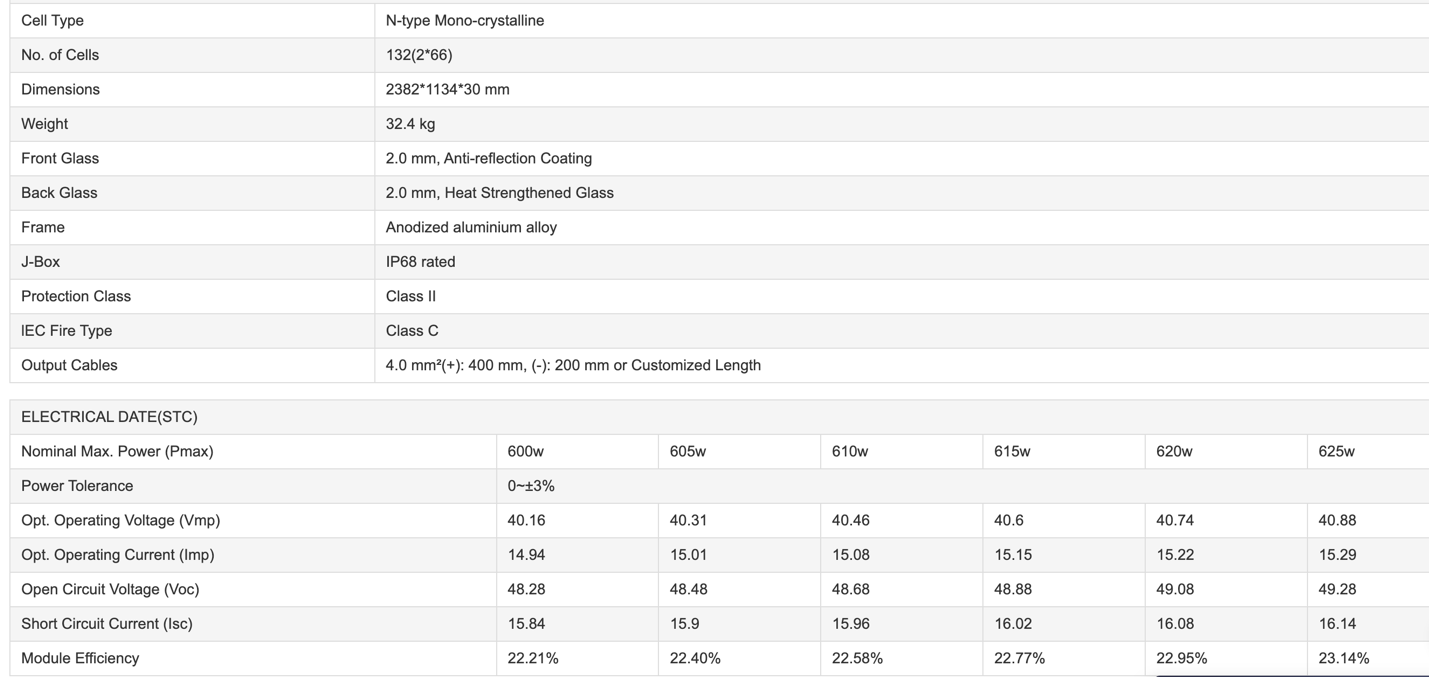Select the 'No. of Cells' row label
Screen dimensions: 1429x677
[60, 55]
